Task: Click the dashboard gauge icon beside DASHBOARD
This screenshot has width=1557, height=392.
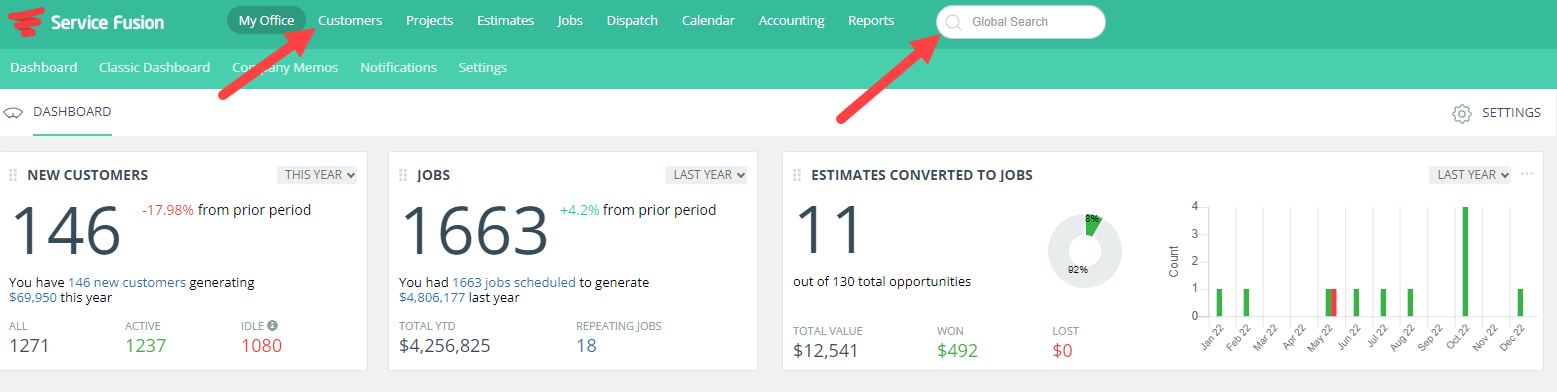Action: [14, 113]
